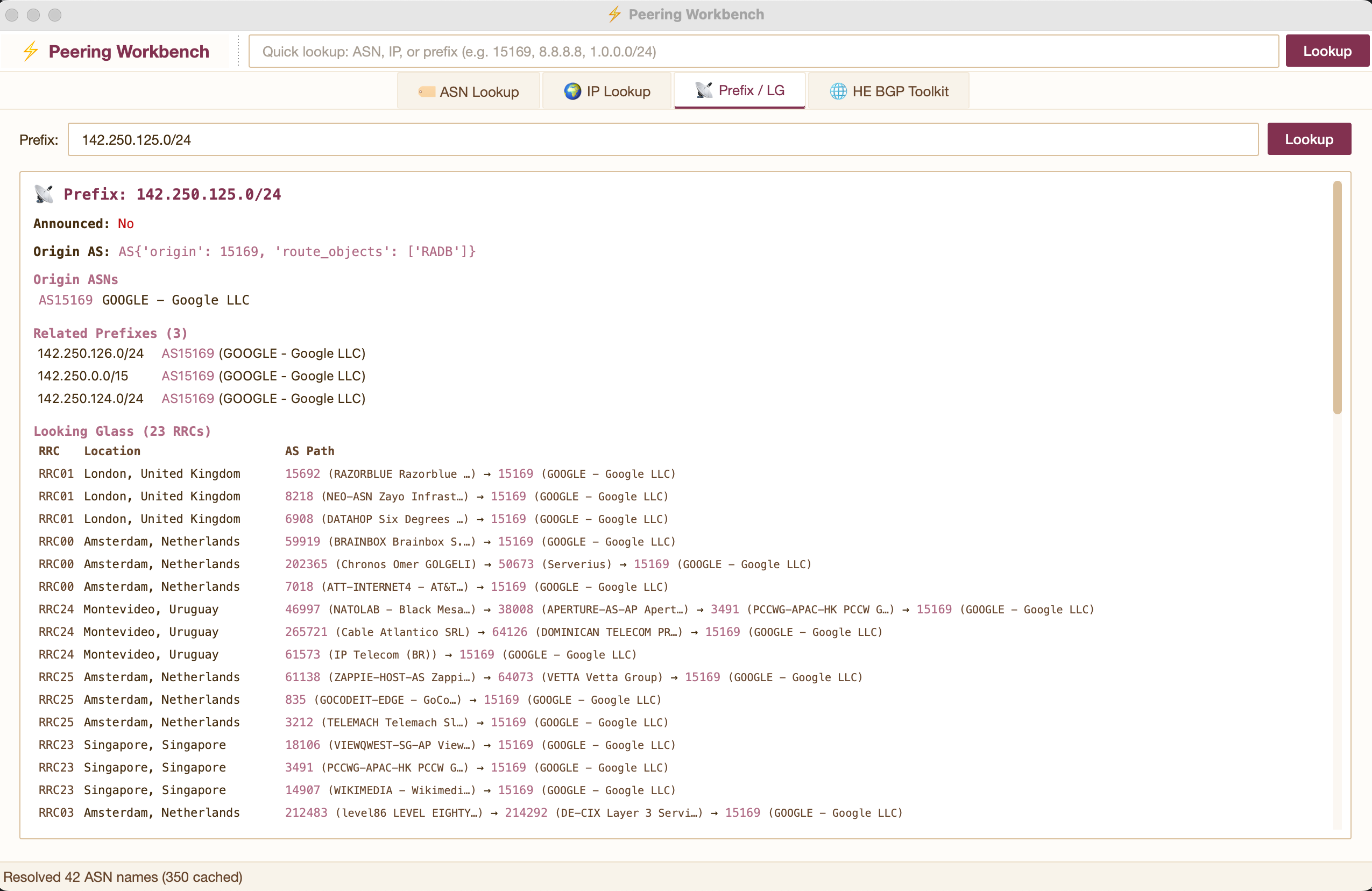This screenshot has height=891, width=1372.
Task: Click ASN 7018 ATT-INTERNET4
Action: (299, 586)
